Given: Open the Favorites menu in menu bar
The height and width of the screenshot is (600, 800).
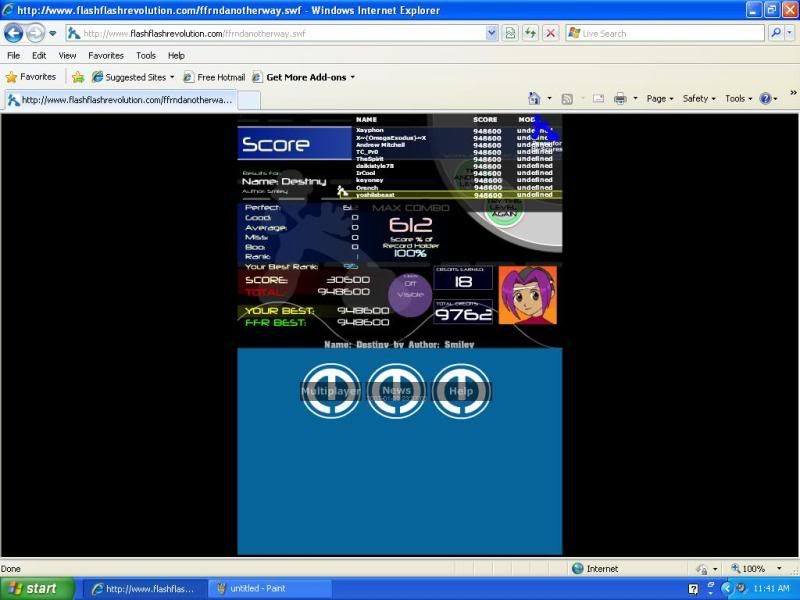Looking at the screenshot, I should (x=106, y=56).
